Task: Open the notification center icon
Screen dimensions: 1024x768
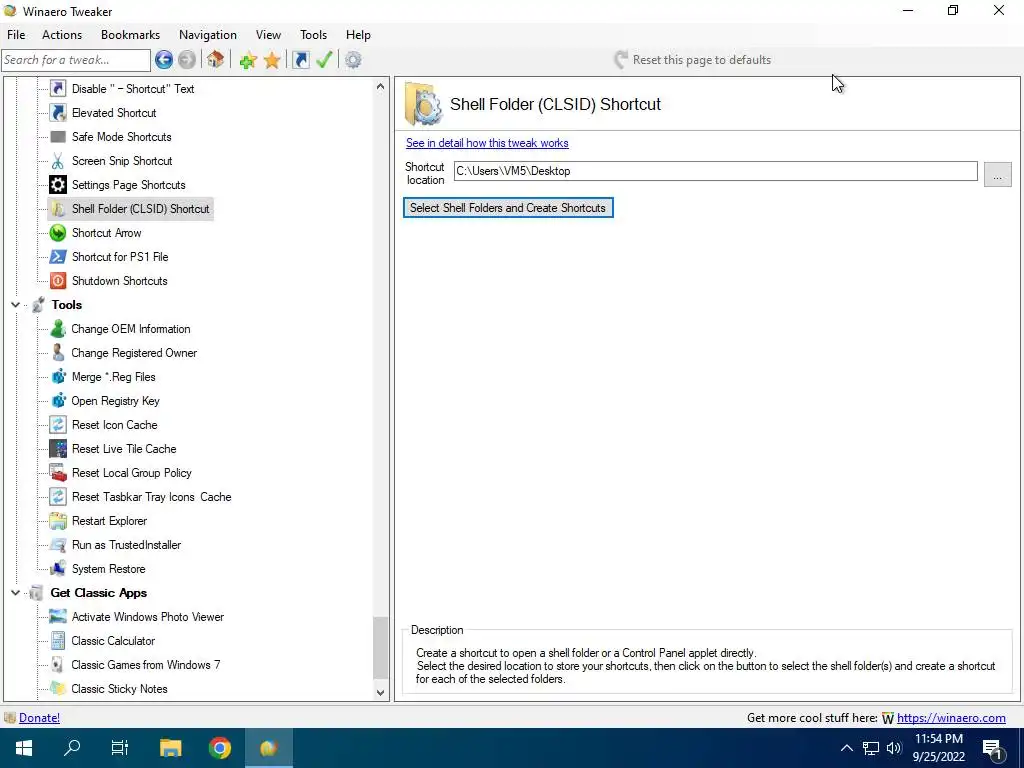Action: 993,748
